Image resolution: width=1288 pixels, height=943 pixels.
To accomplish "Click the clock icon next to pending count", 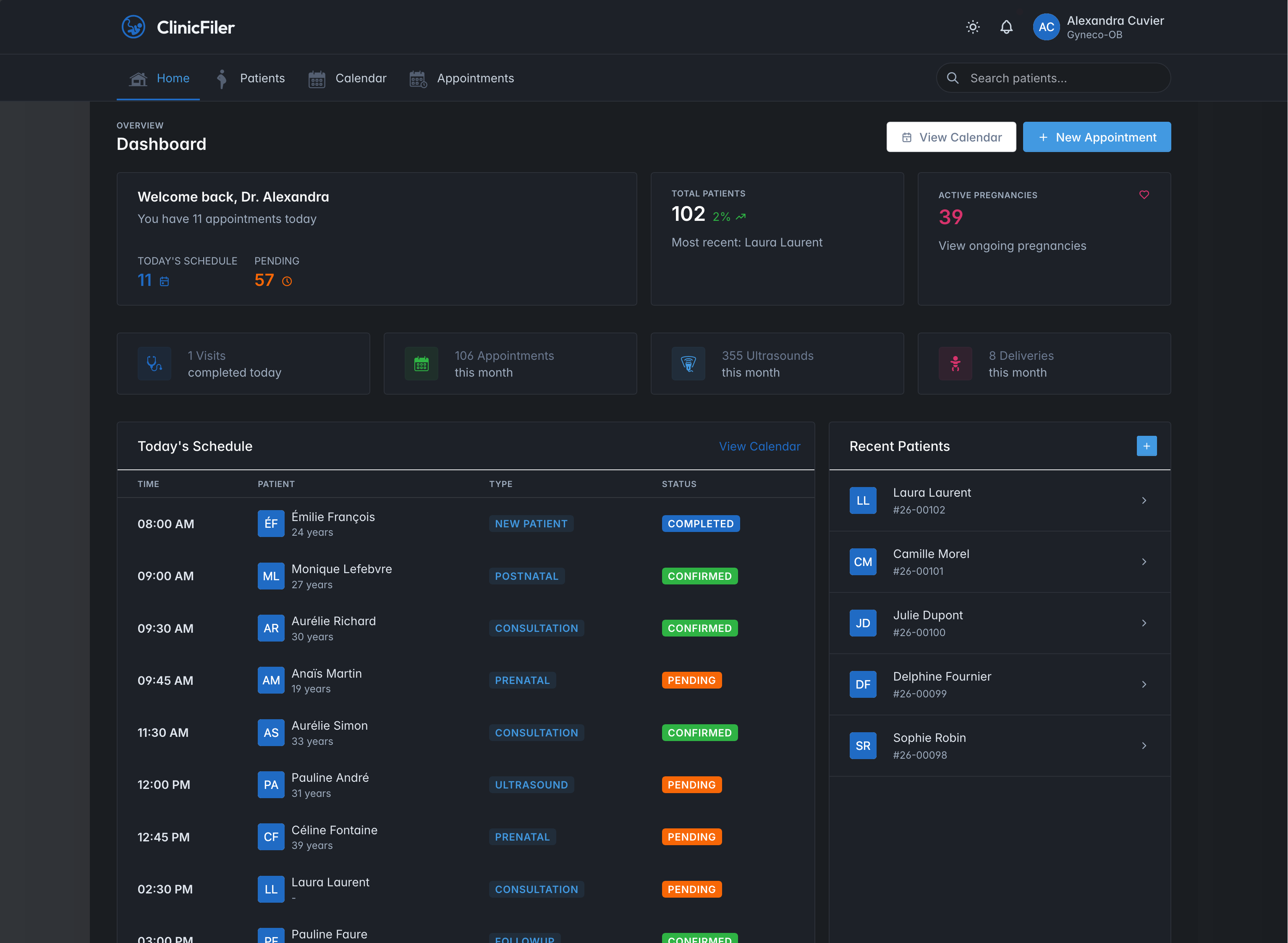I will point(287,280).
